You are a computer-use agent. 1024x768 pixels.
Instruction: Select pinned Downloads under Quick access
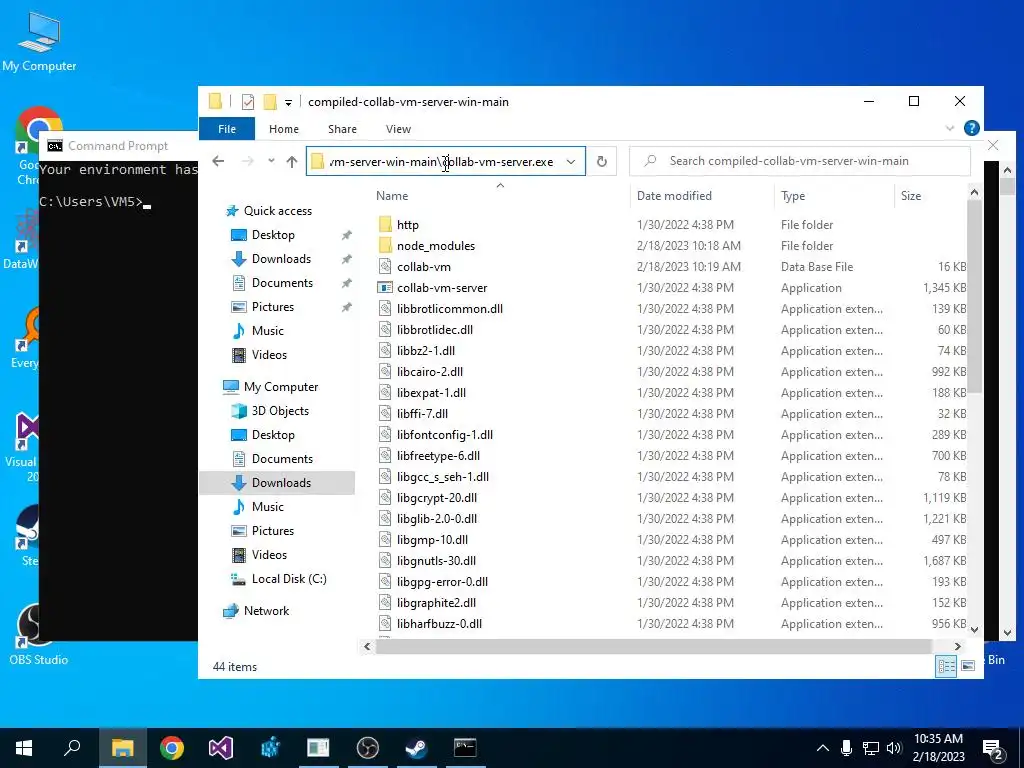[281, 259]
